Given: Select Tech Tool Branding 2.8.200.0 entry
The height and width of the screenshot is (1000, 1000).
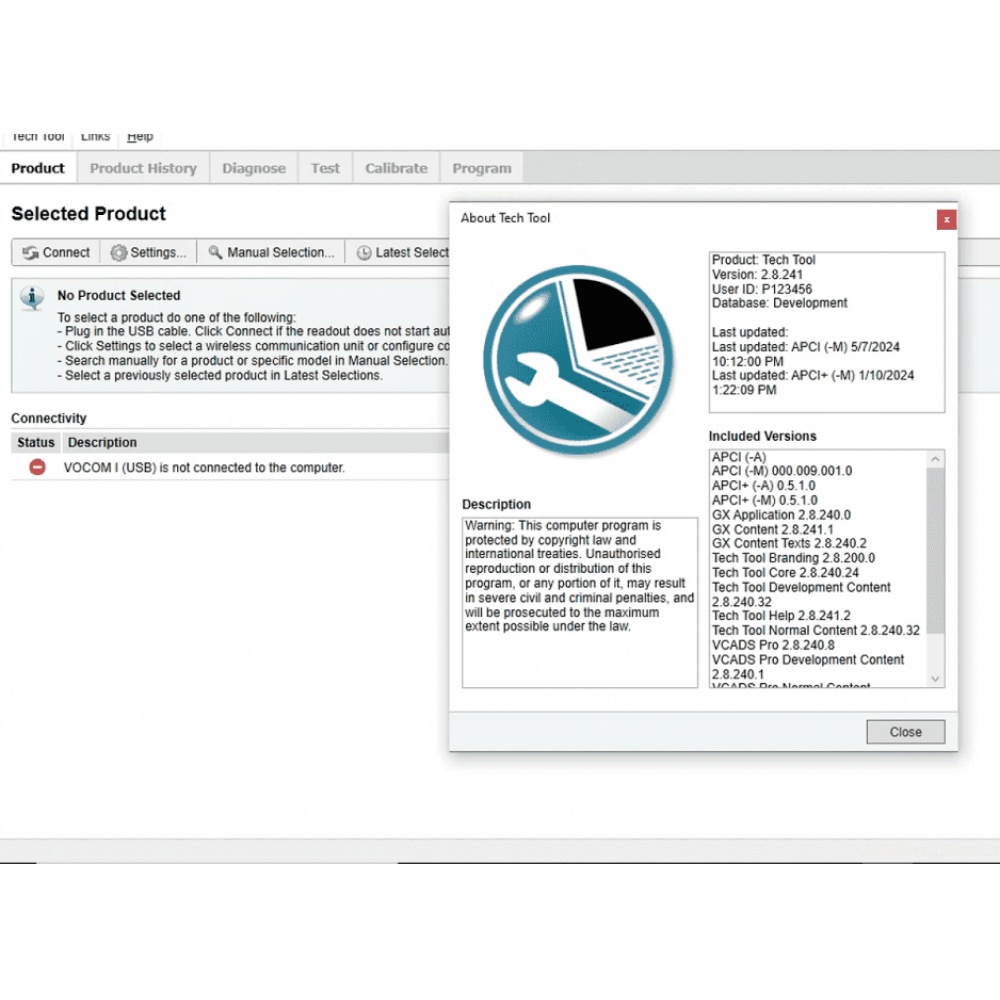Looking at the screenshot, I should [x=793, y=559].
